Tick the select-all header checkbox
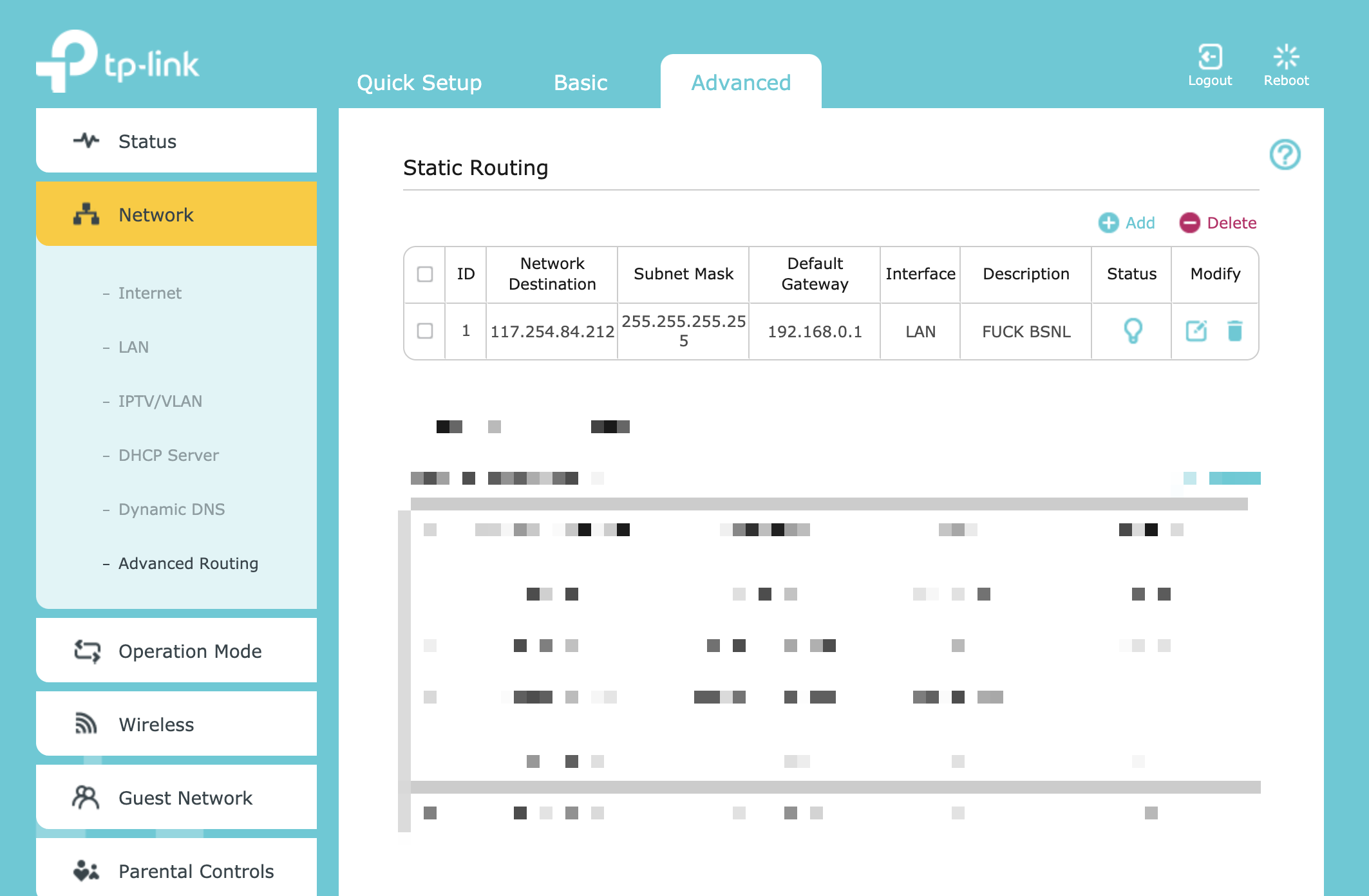The width and height of the screenshot is (1369, 896). coord(425,274)
